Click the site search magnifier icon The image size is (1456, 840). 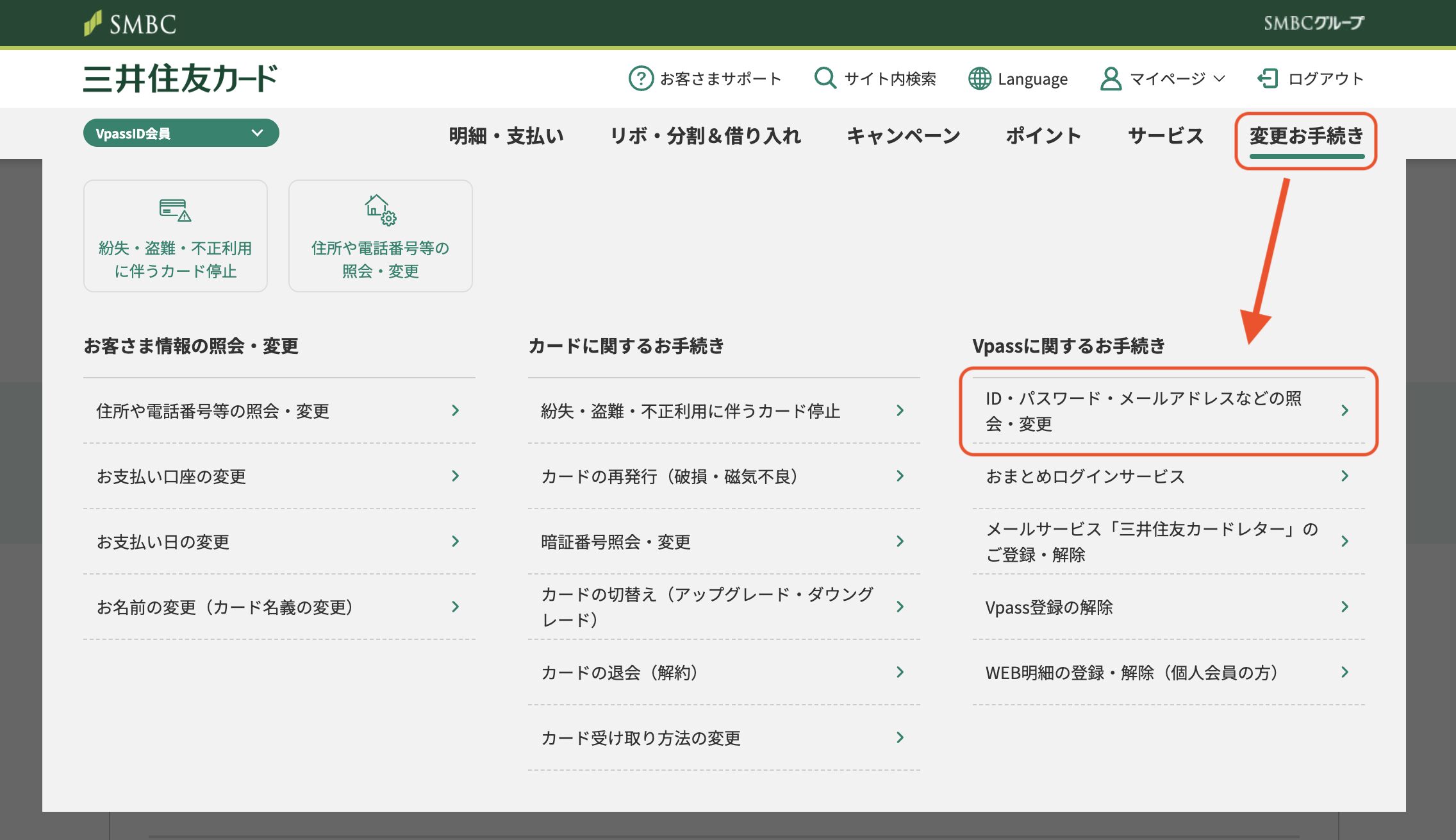[x=824, y=78]
